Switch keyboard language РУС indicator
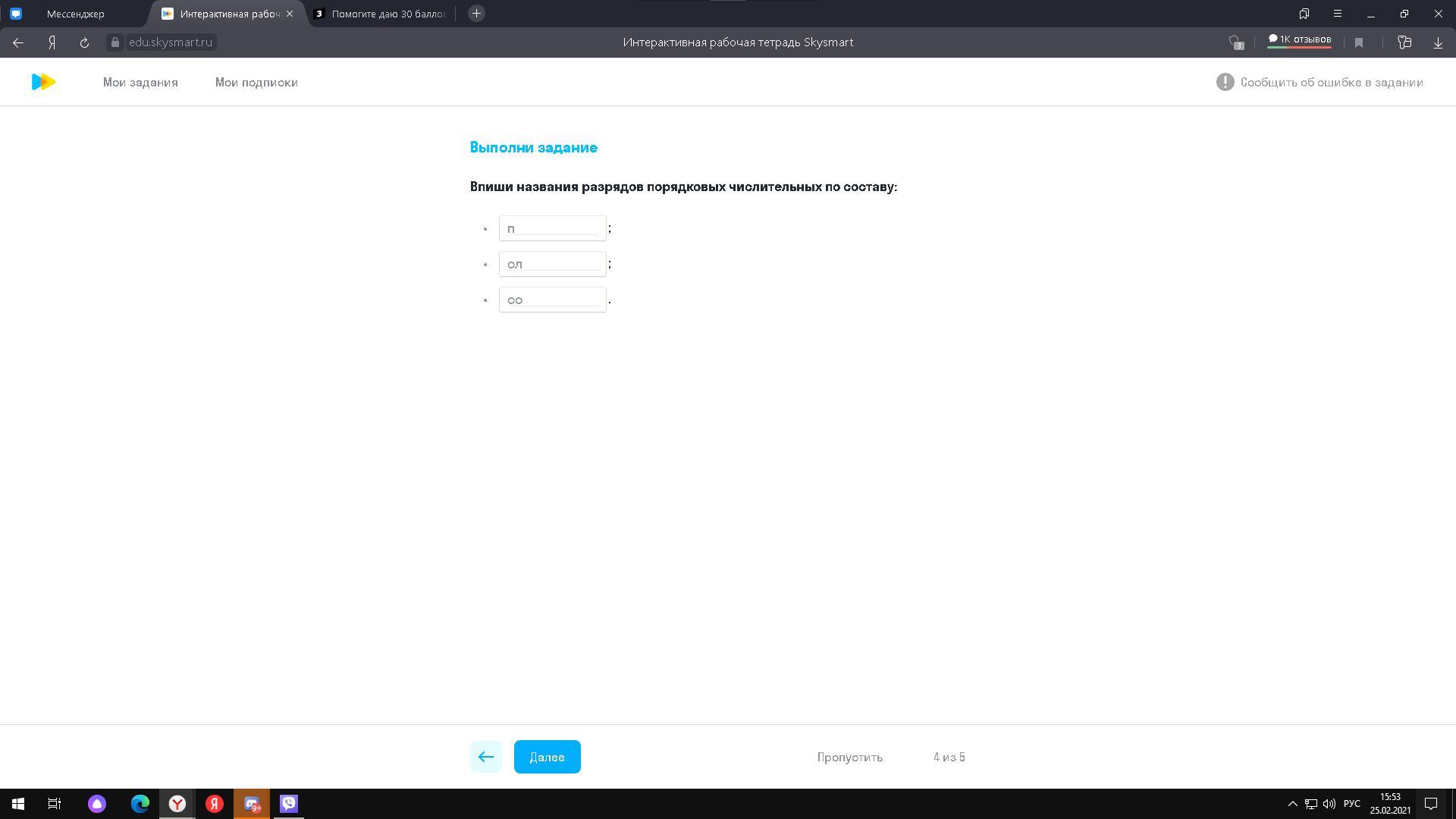The height and width of the screenshot is (819, 1456). coord(1351,804)
